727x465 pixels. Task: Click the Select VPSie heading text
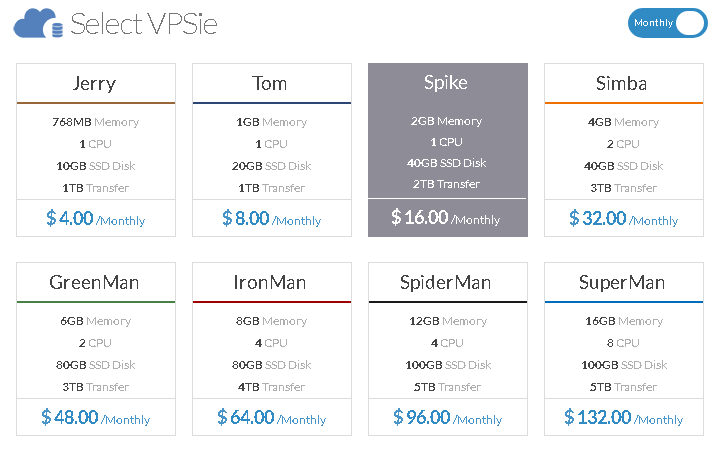point(144,24)
